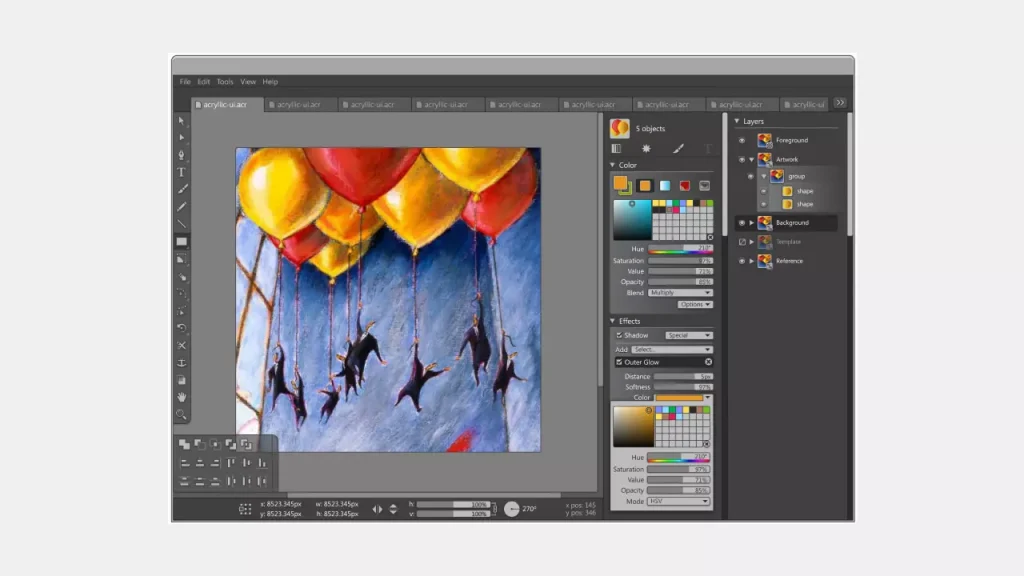Select the Zoom magnifier tool

pos(182,415)
